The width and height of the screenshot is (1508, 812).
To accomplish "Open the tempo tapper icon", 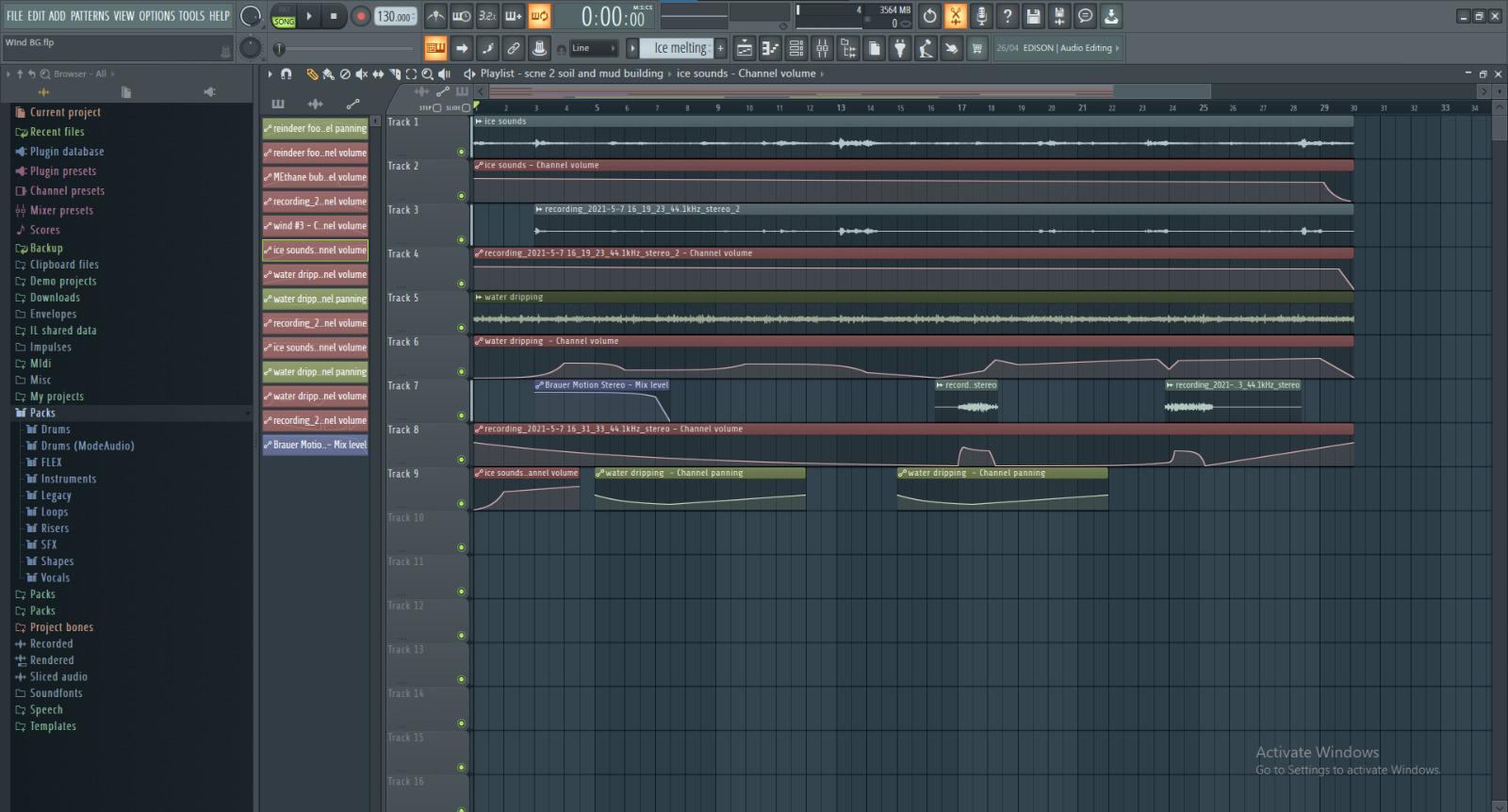I will [x=926, y=48].
